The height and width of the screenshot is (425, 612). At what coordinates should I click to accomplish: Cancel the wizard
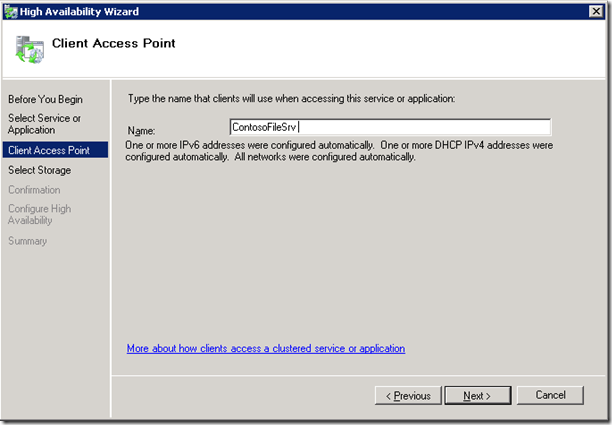(550, 395)
